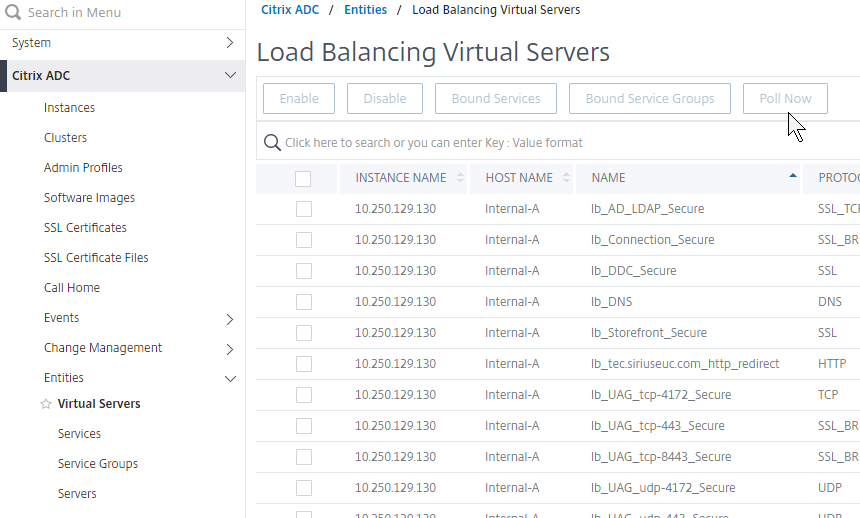Expand the System menu chevron
Screen dimensions: 860x518
(230, 43)
